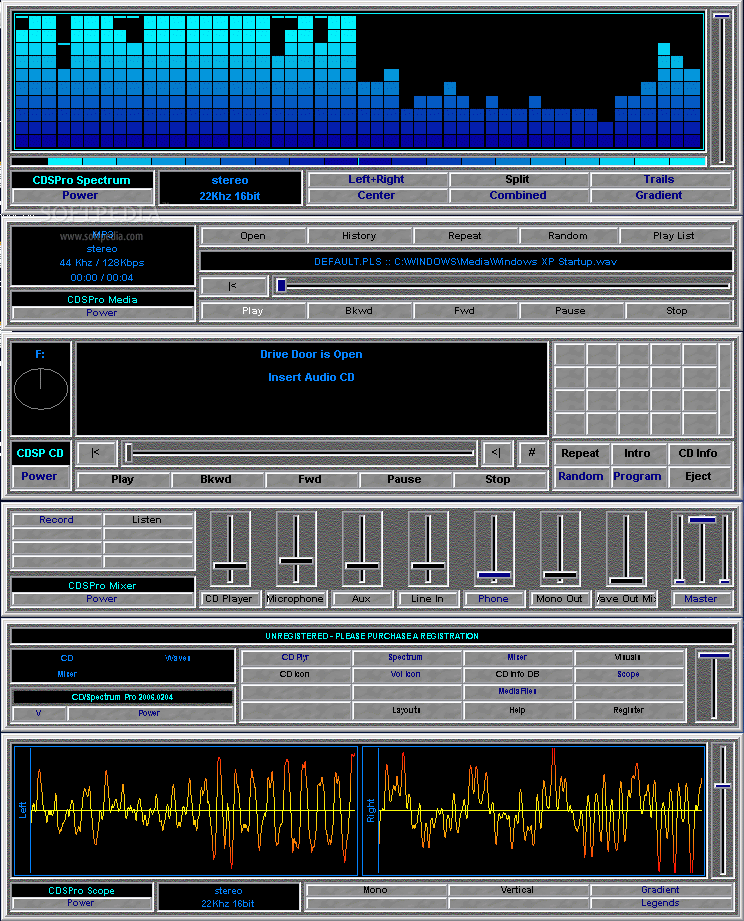The image size is (744, 921).
Task: Click Pause in the CD player
Action: [404, 480]
